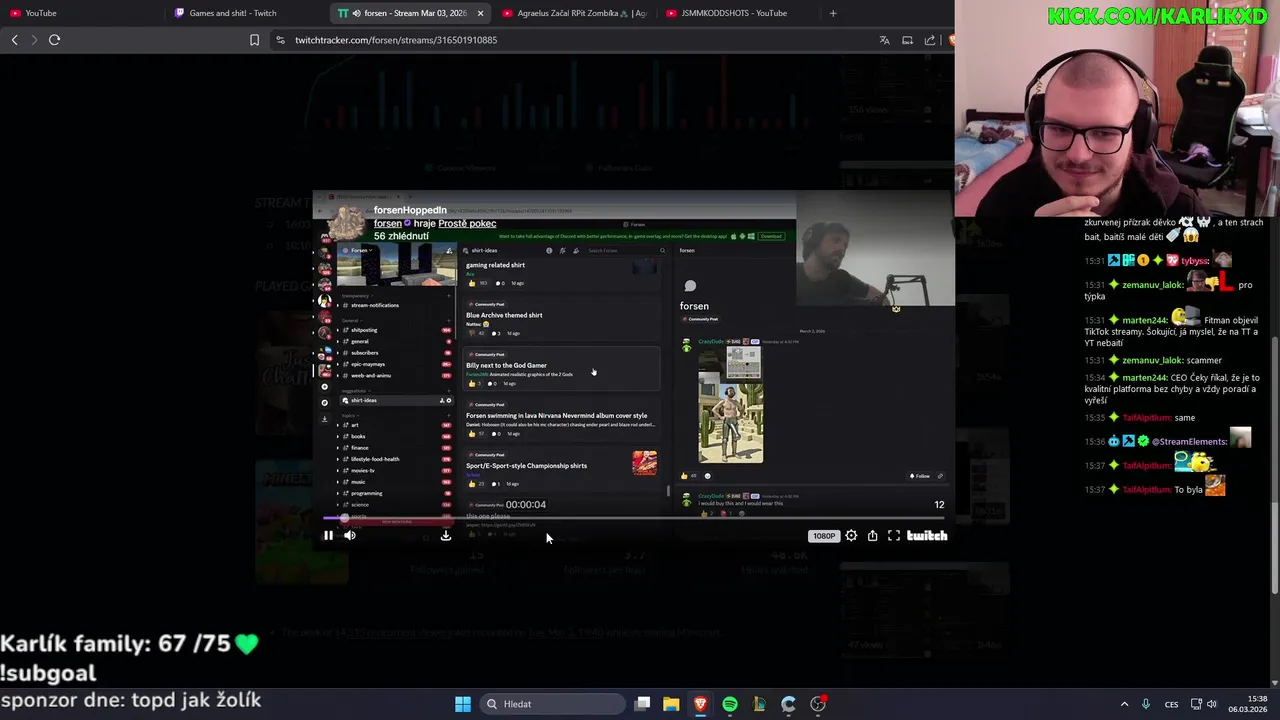Click the Download button in Discord banner

[771, 236]
